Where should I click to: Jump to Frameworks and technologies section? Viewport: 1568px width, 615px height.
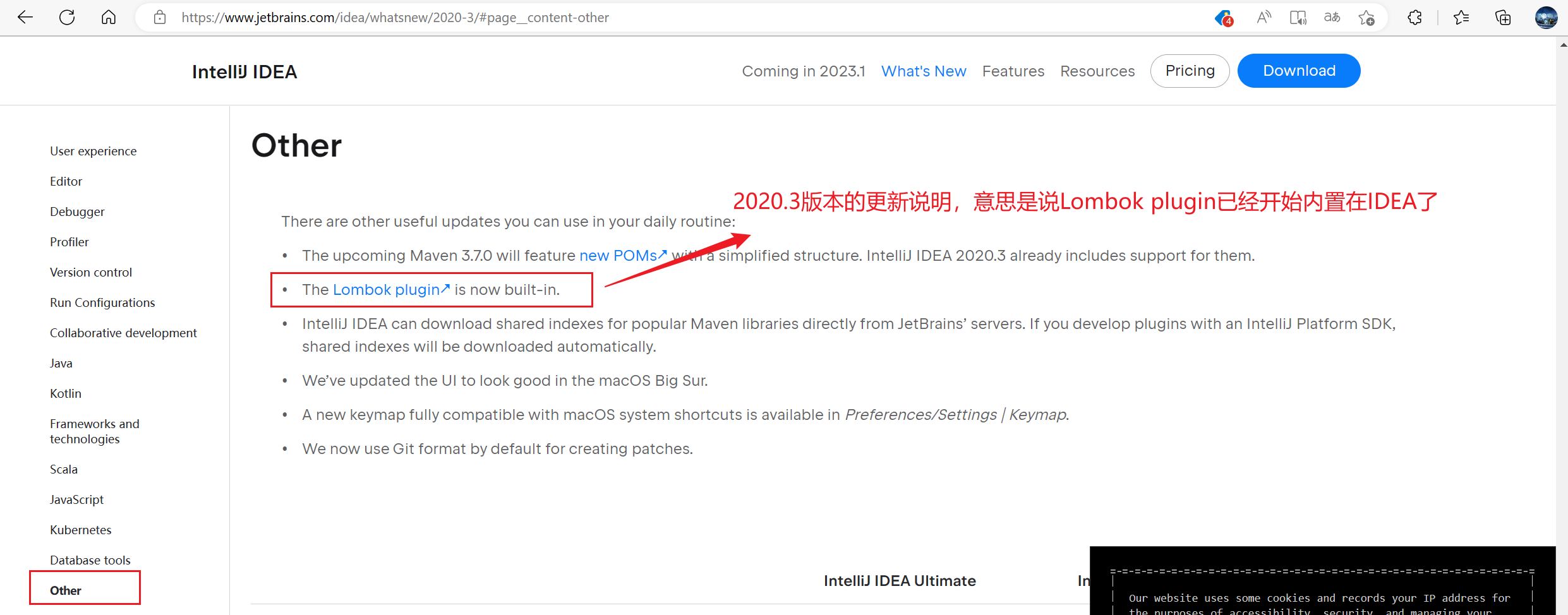95,431
